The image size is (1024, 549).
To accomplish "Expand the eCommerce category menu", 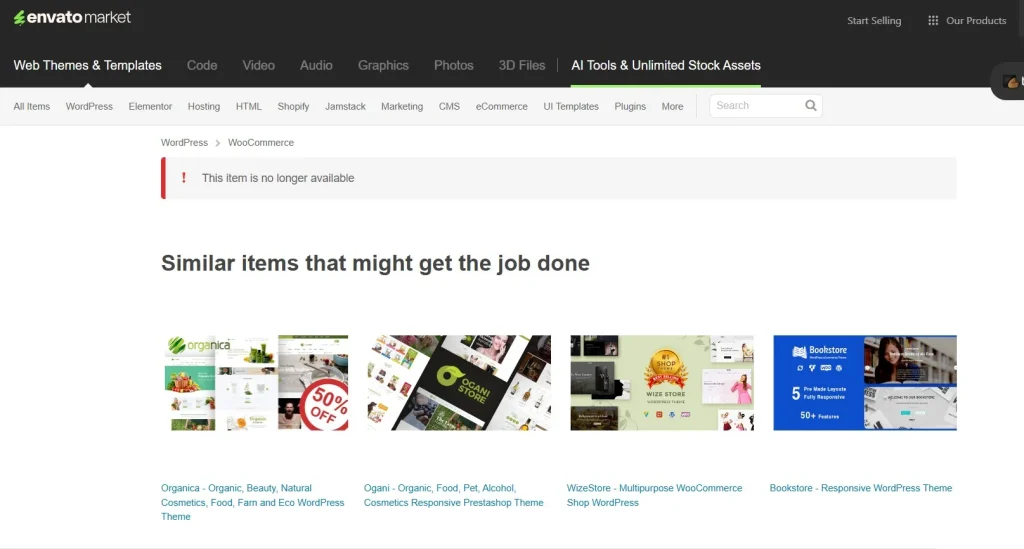I will pyautogui.click(x=501, y=106).
